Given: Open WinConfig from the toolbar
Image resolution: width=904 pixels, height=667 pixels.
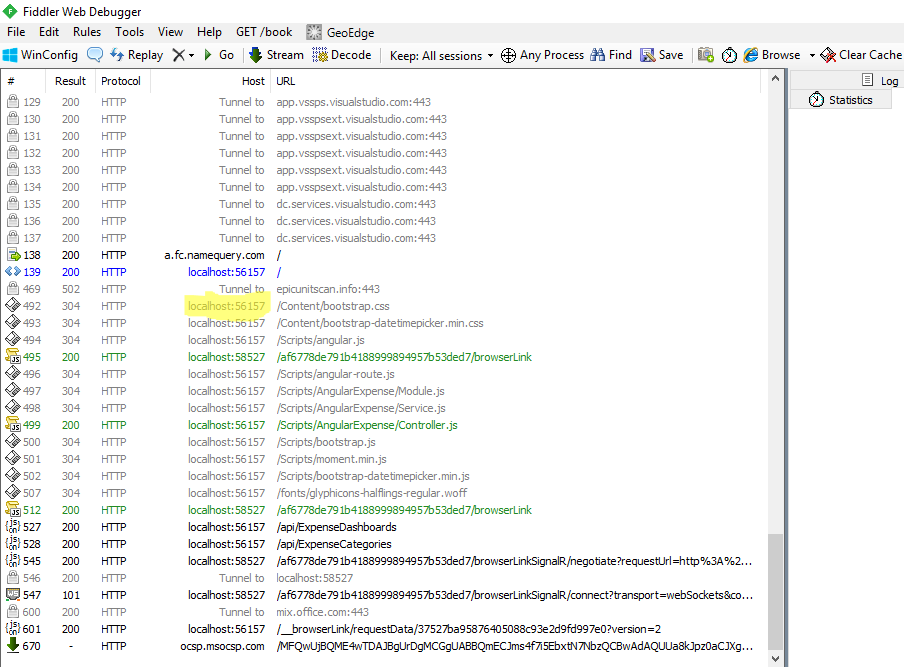Looking at the screenshot, I should click(40, 55).
